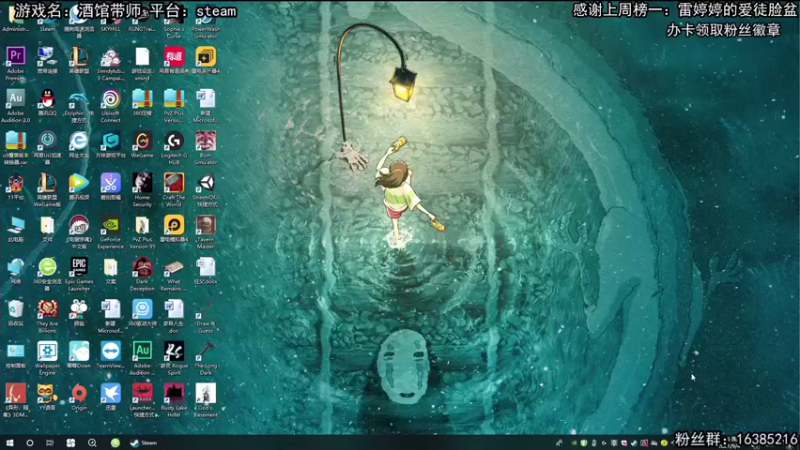Select the WeGame desktop shortcut
The width and height of the screenshot is (800, 450).
pyautogui.click(x=142, y=141)
